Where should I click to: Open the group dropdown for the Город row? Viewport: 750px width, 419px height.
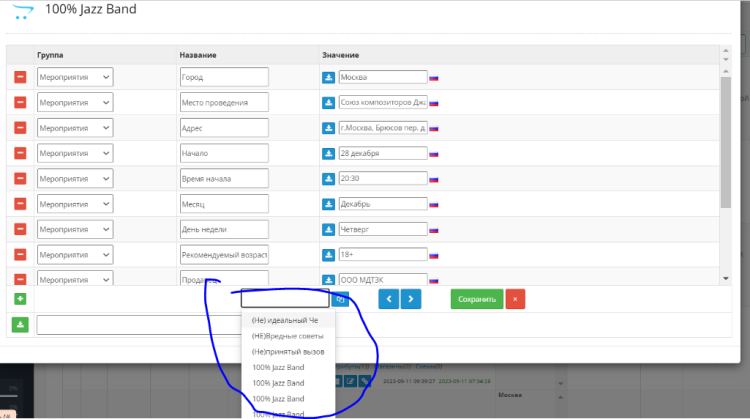pyautogui.click(x=75, y=77)
